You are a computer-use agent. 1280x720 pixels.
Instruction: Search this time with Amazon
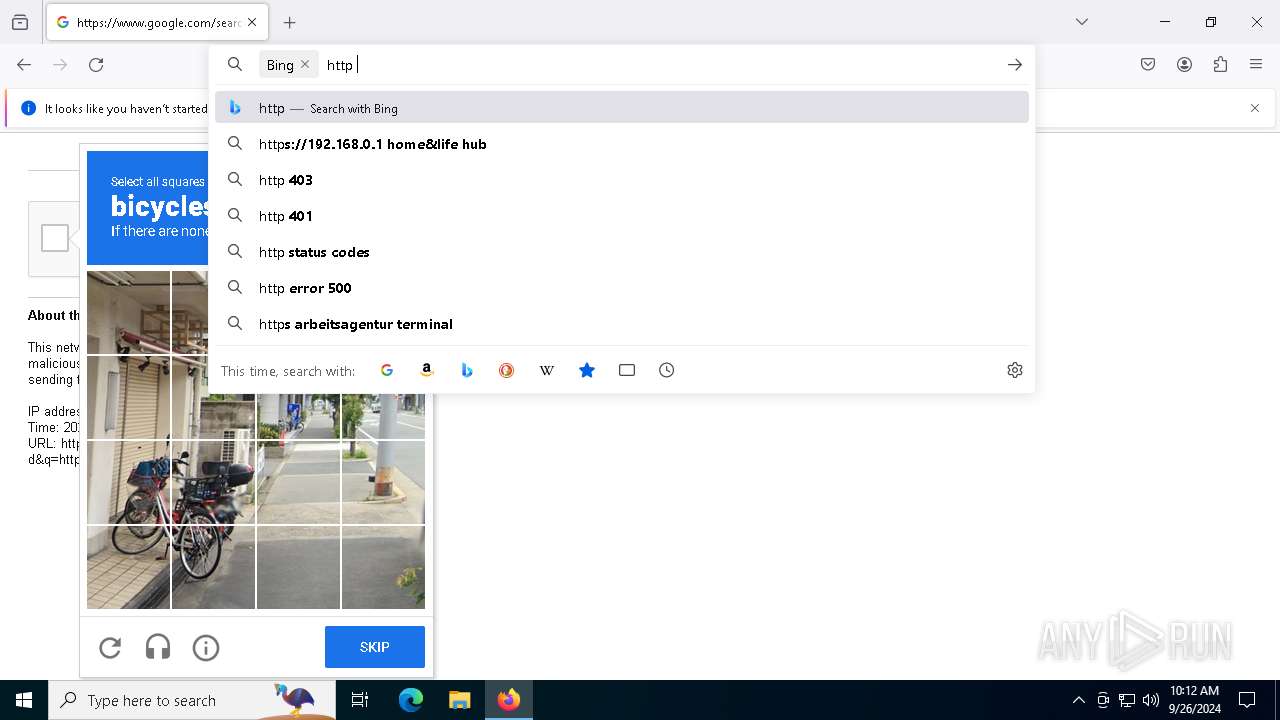(427, 370)
